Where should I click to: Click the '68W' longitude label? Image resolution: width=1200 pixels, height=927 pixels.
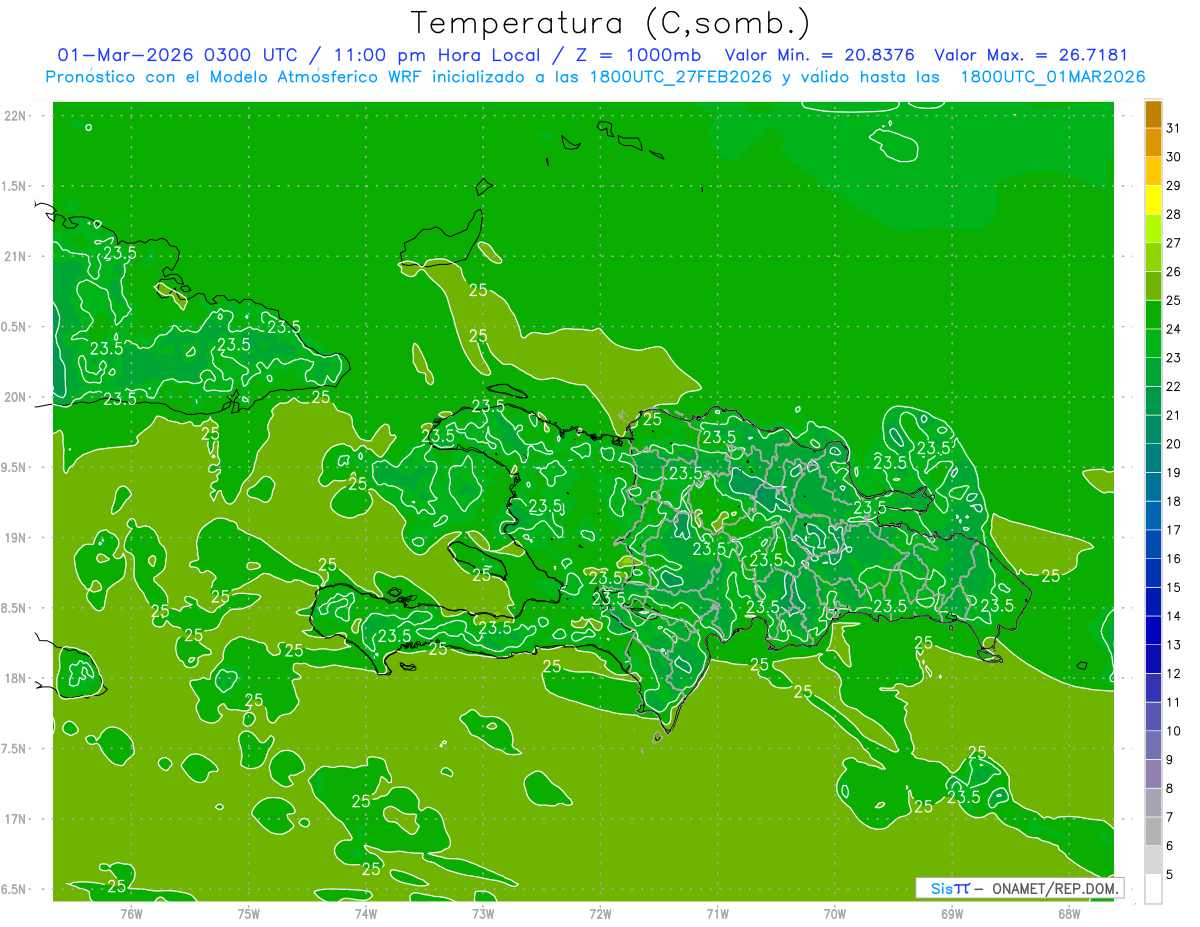(1068, 913)
